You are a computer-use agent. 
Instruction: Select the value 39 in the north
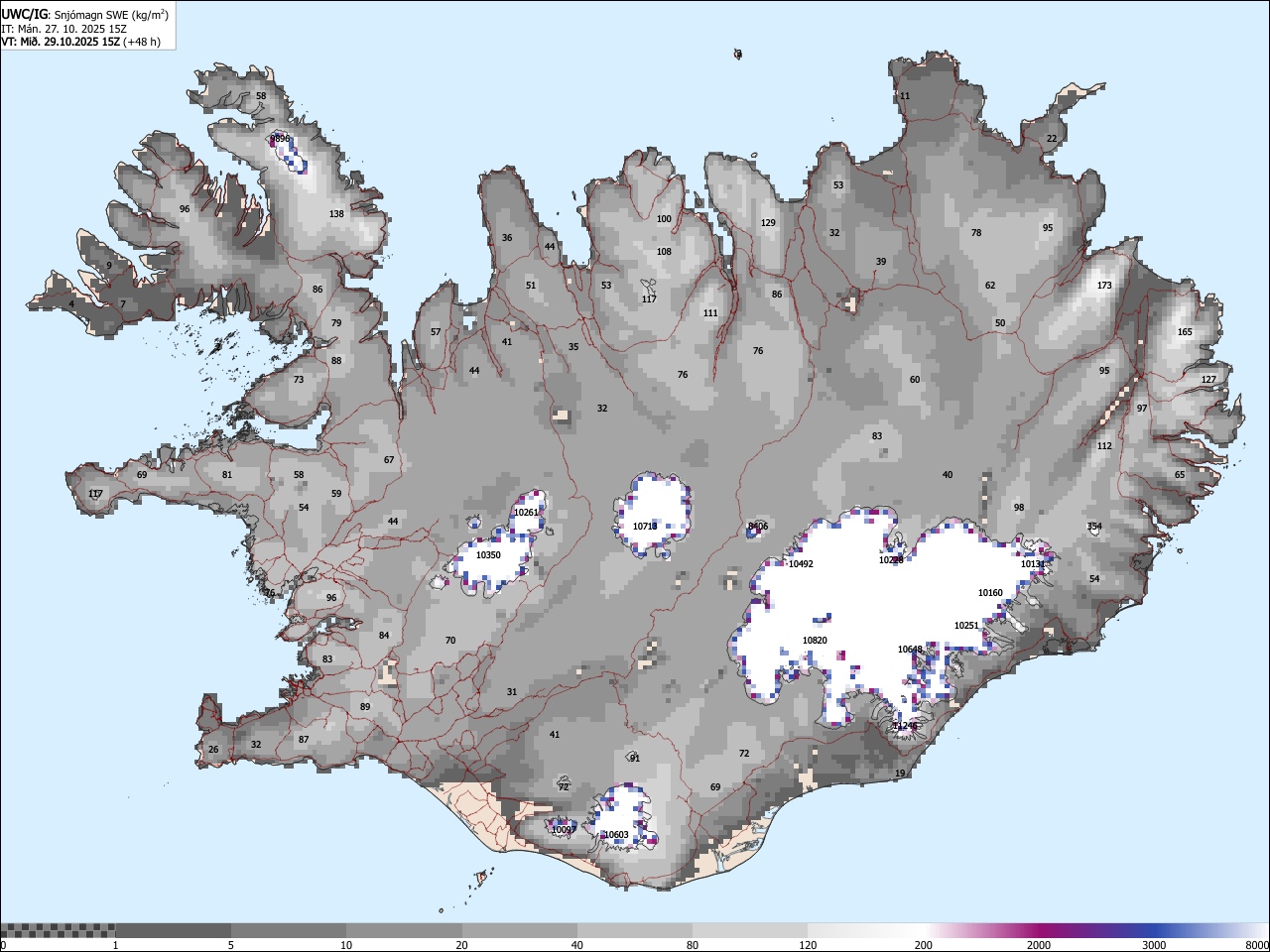[x=881, y=262]
